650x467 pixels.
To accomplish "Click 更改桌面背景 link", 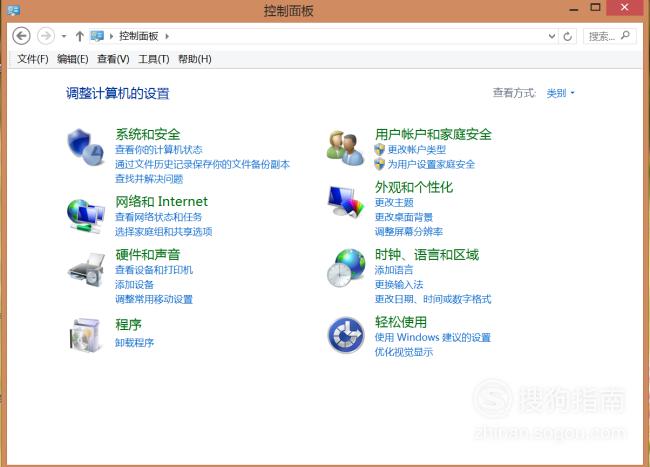I will coord(404,217).
